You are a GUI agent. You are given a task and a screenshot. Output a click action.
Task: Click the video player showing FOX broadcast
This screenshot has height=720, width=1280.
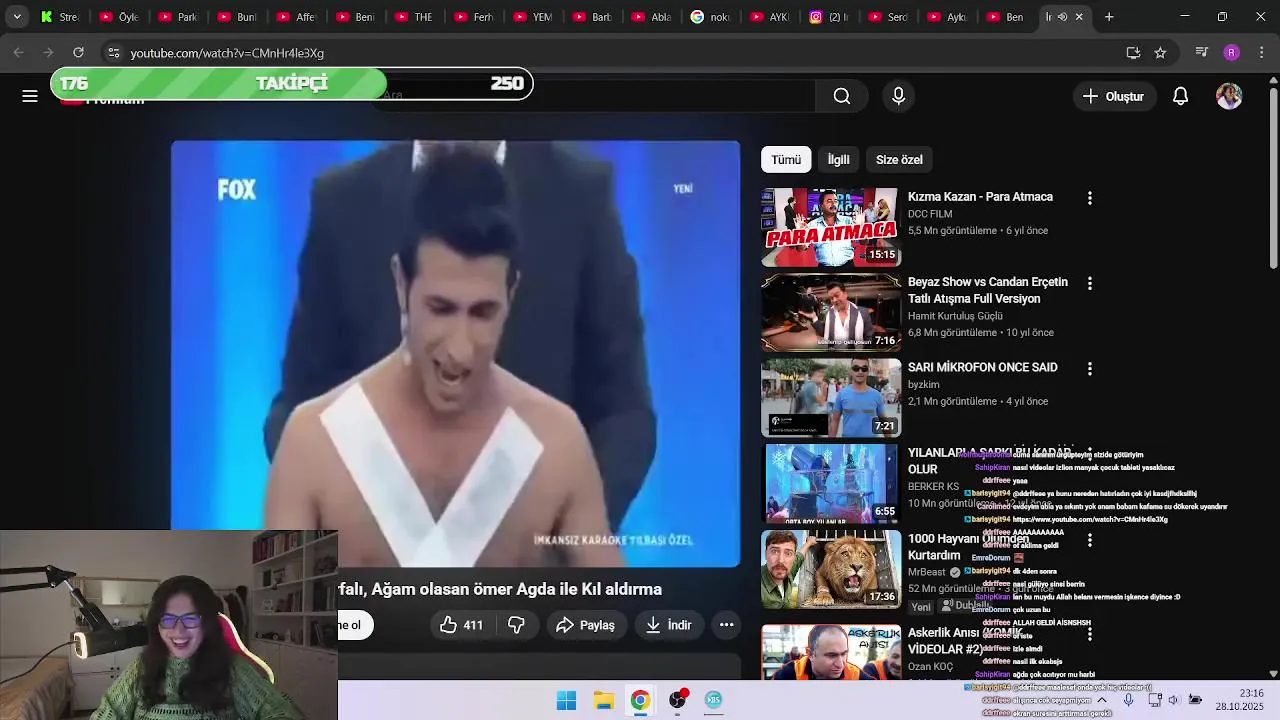pos(456,354)
